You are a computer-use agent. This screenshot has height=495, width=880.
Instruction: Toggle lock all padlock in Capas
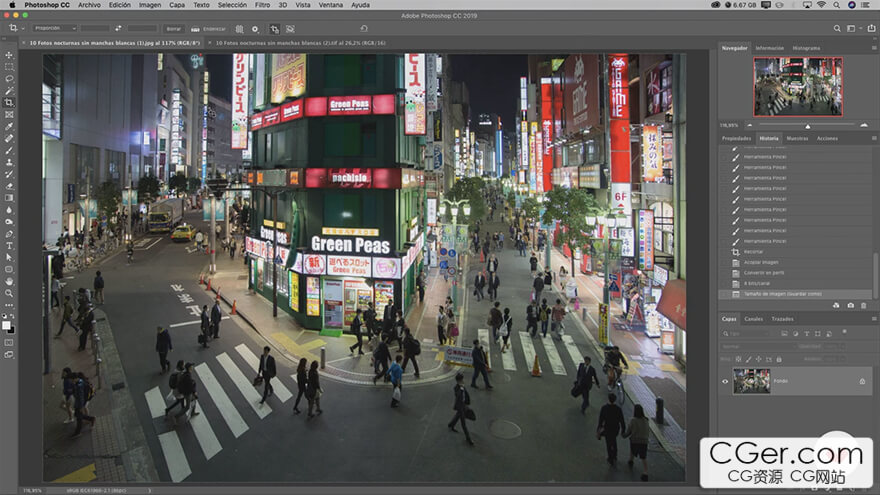[779, 359]
